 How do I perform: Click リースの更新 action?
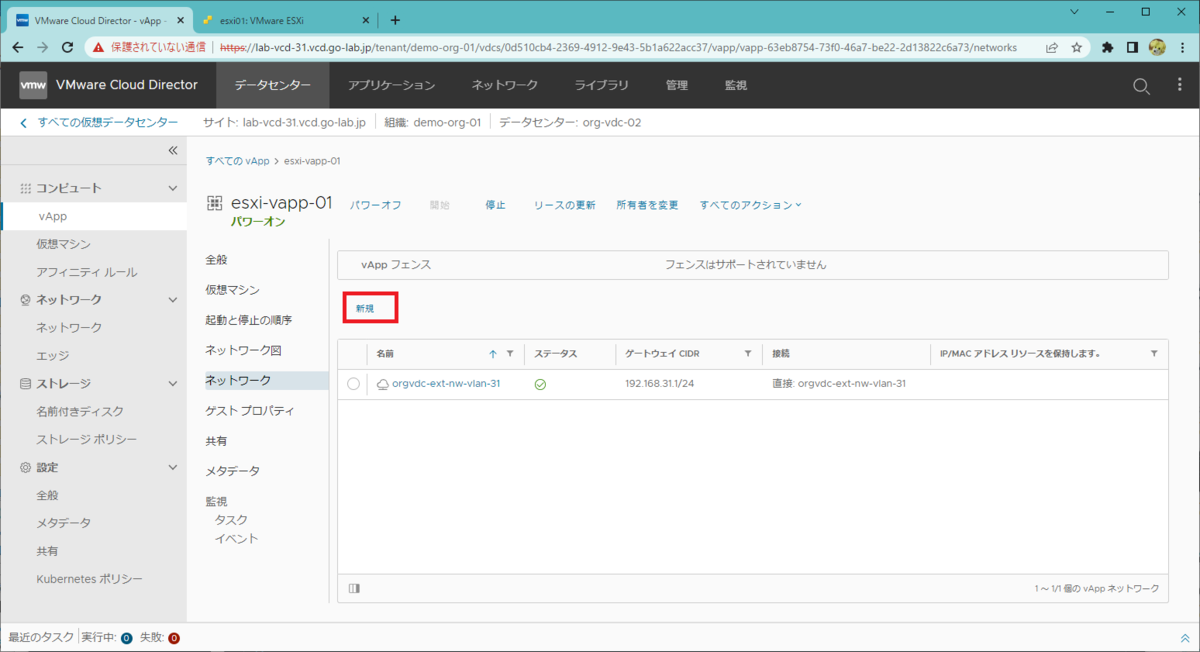point(564,205)
